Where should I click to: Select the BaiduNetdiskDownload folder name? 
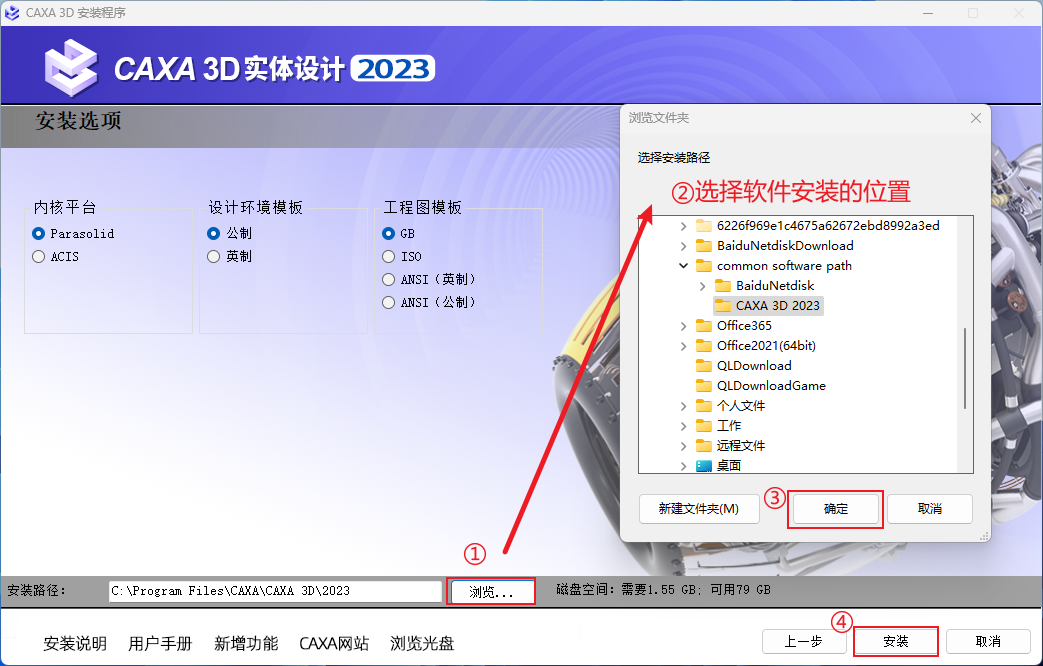tap(785, 246)
